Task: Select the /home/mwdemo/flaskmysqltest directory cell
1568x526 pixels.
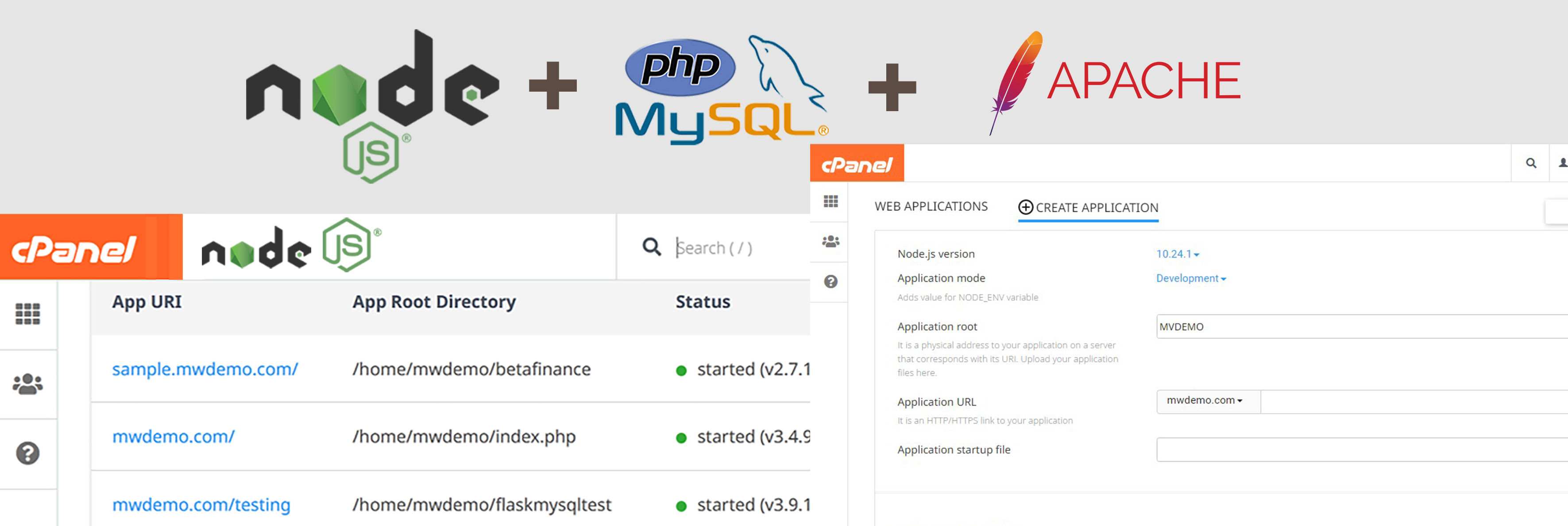Action: click(482, 505)
